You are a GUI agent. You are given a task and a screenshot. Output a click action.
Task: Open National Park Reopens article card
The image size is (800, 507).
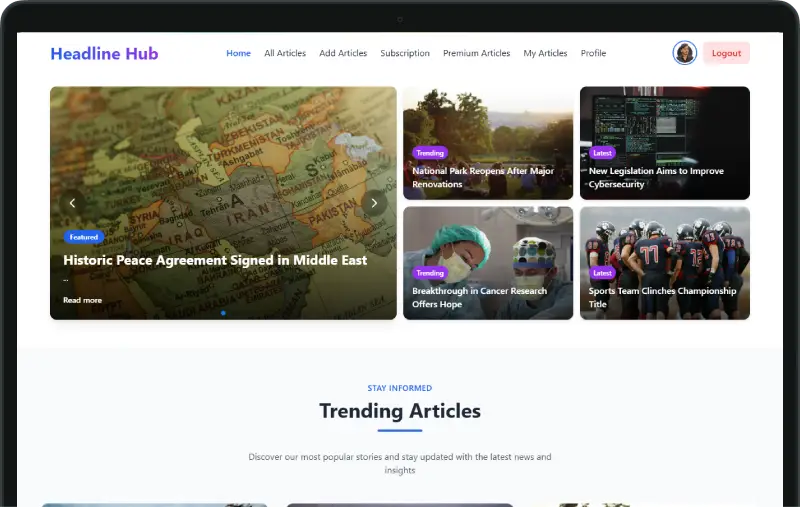488,143
